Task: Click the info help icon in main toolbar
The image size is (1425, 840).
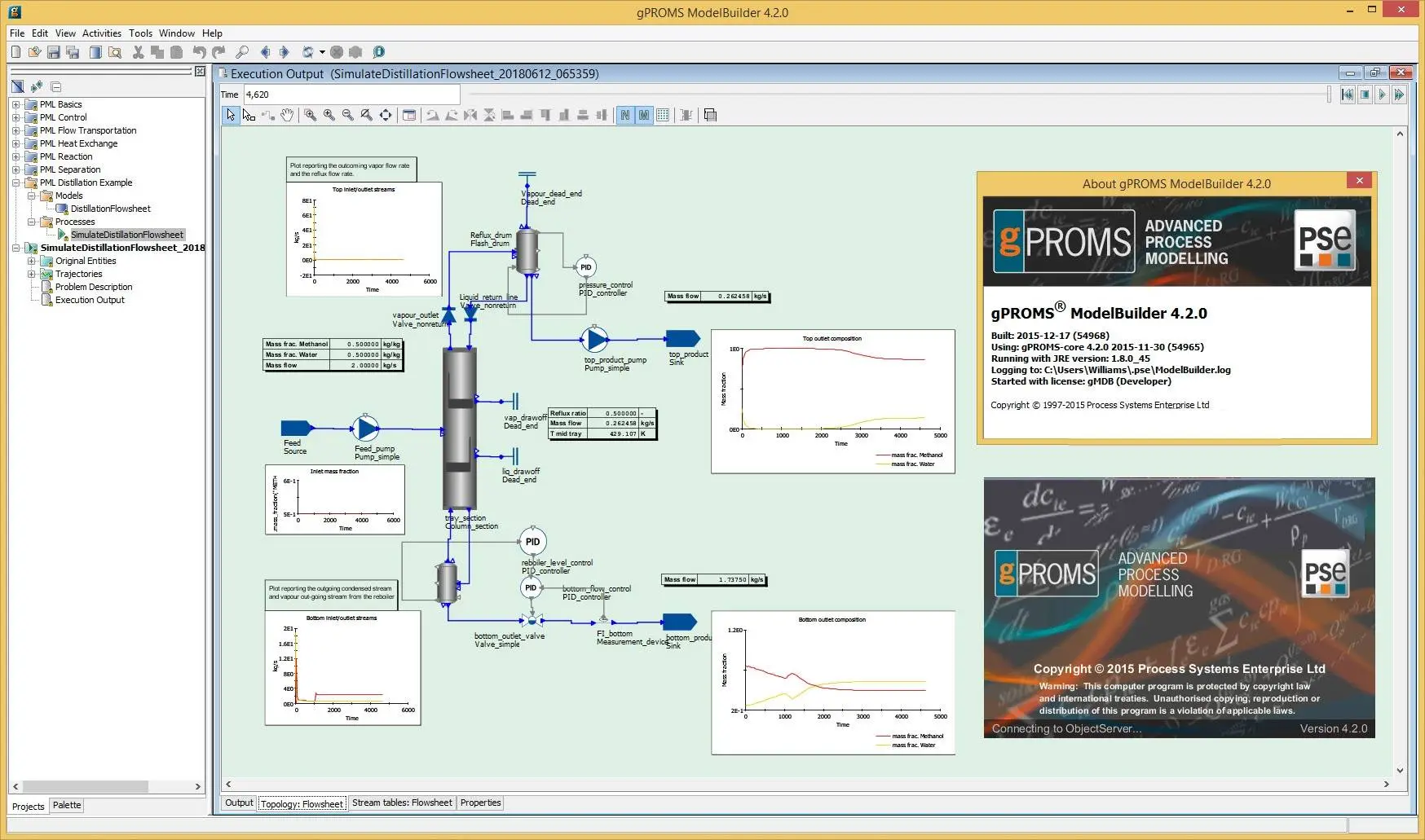Action: (379, 52)
